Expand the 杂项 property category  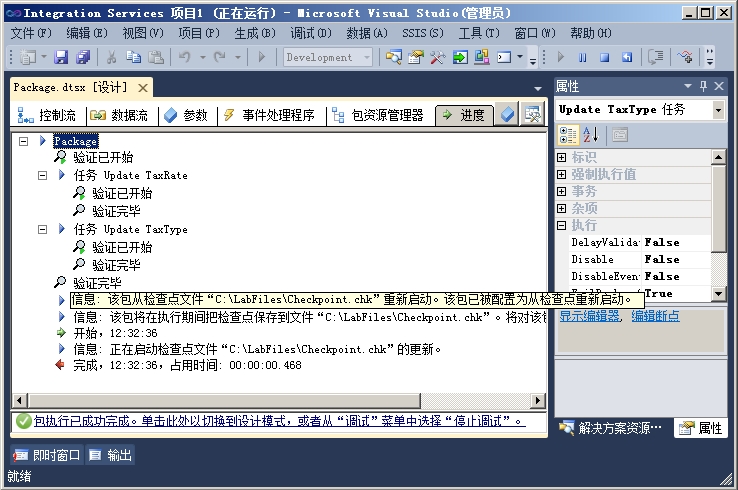coord(562,208)
